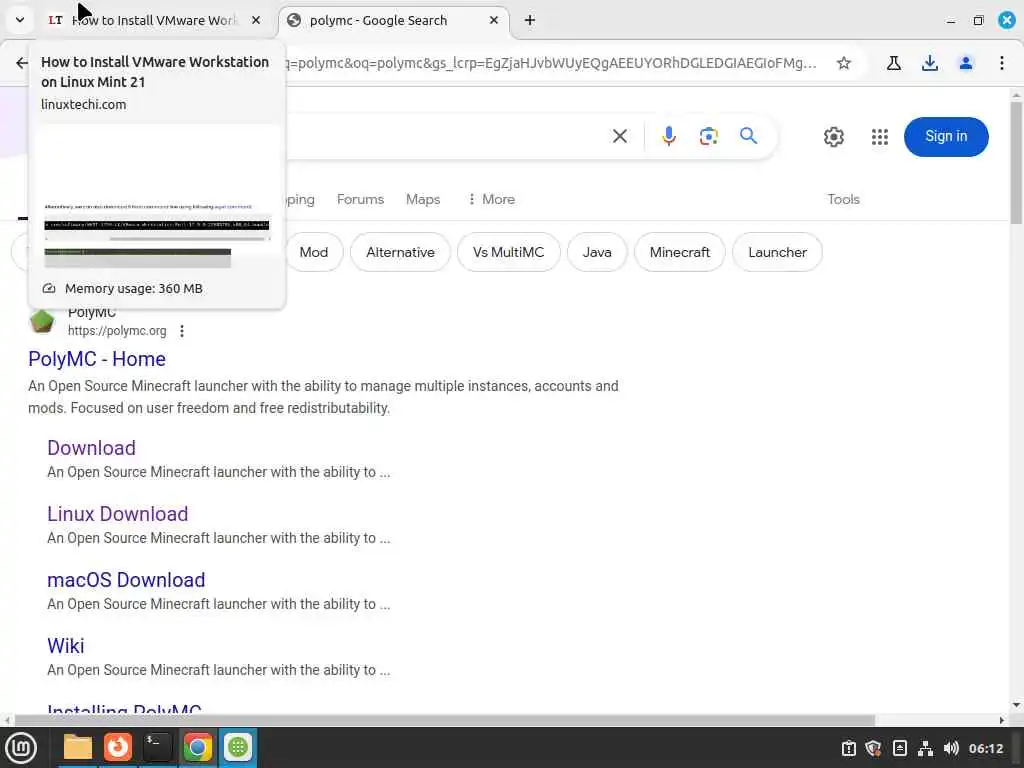Open options dots next to polymc.org
This screenshot has width=1024, height=768.
click(x=182, y=331)
